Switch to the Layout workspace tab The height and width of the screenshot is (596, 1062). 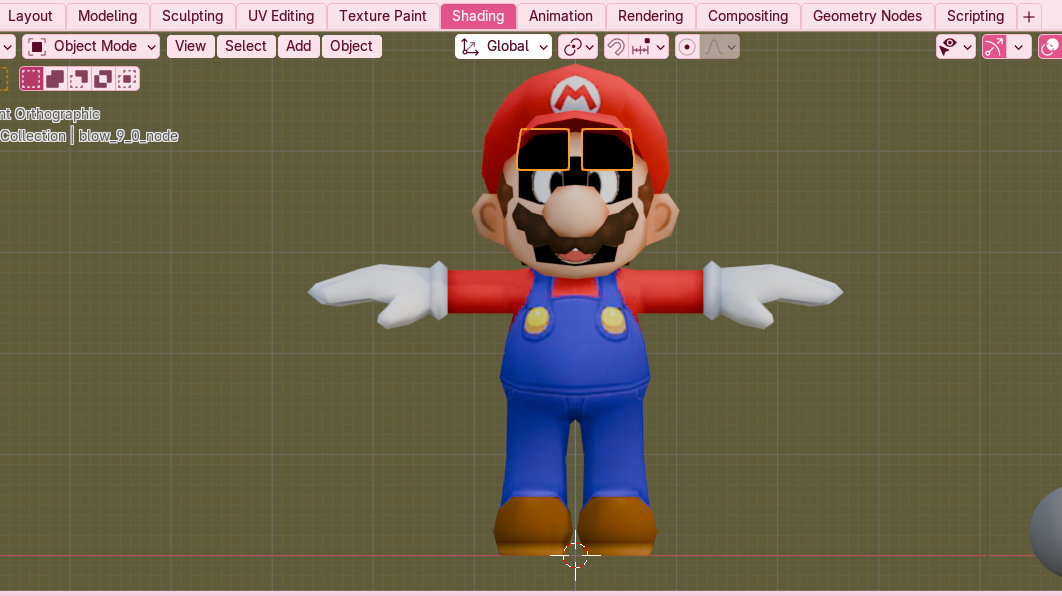(30, 16)
